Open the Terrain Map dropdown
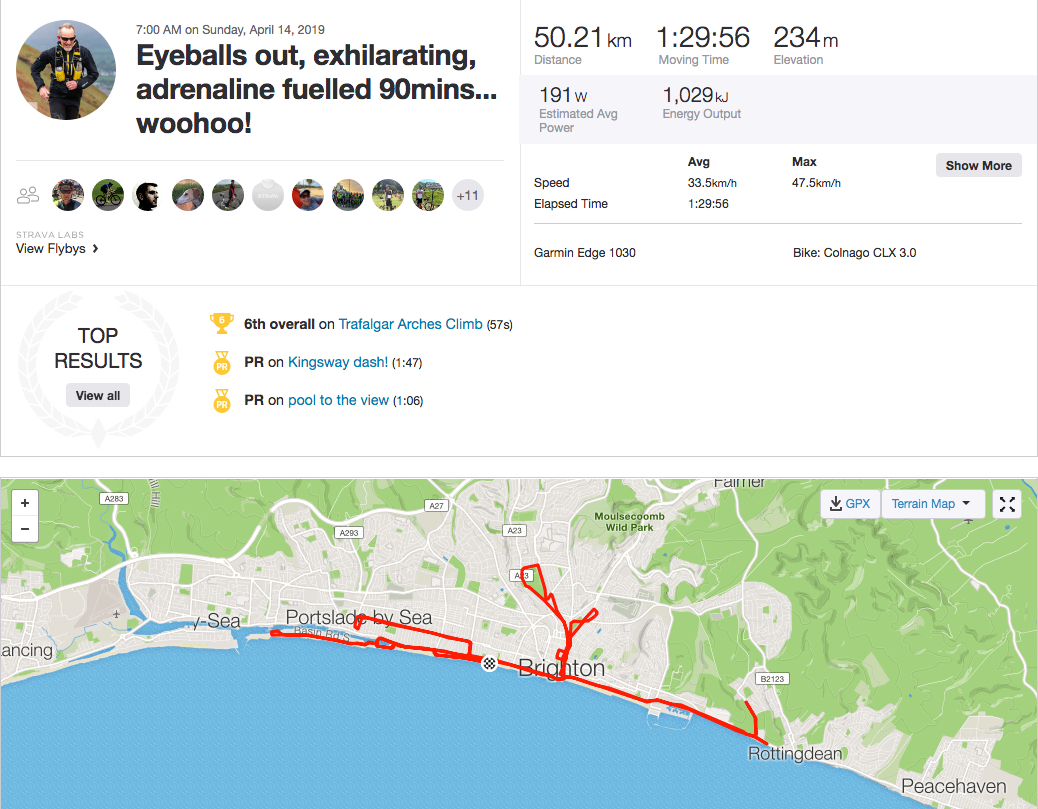 click(932, 504)
